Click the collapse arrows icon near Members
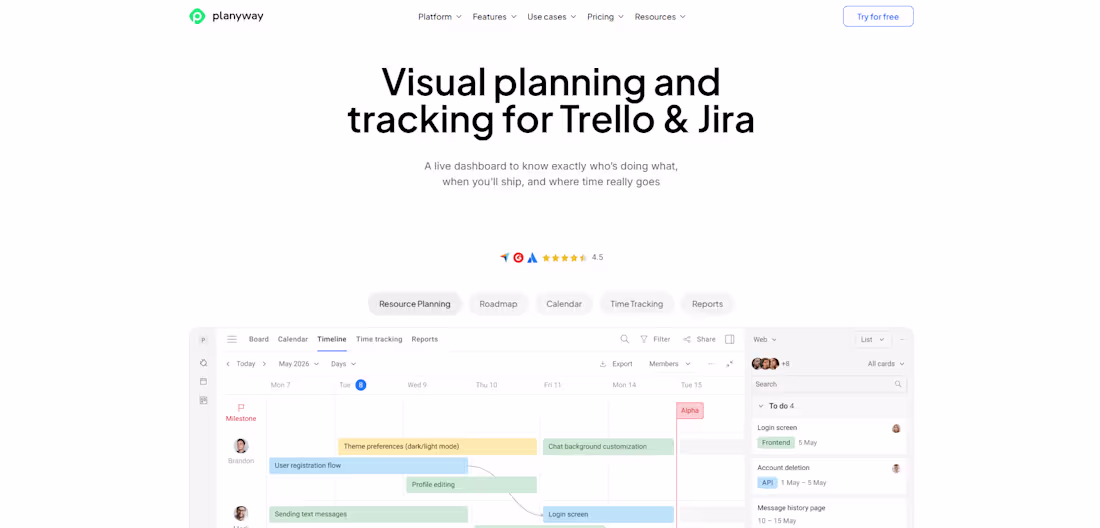1100x528 pixels. (x=730, y=364)
